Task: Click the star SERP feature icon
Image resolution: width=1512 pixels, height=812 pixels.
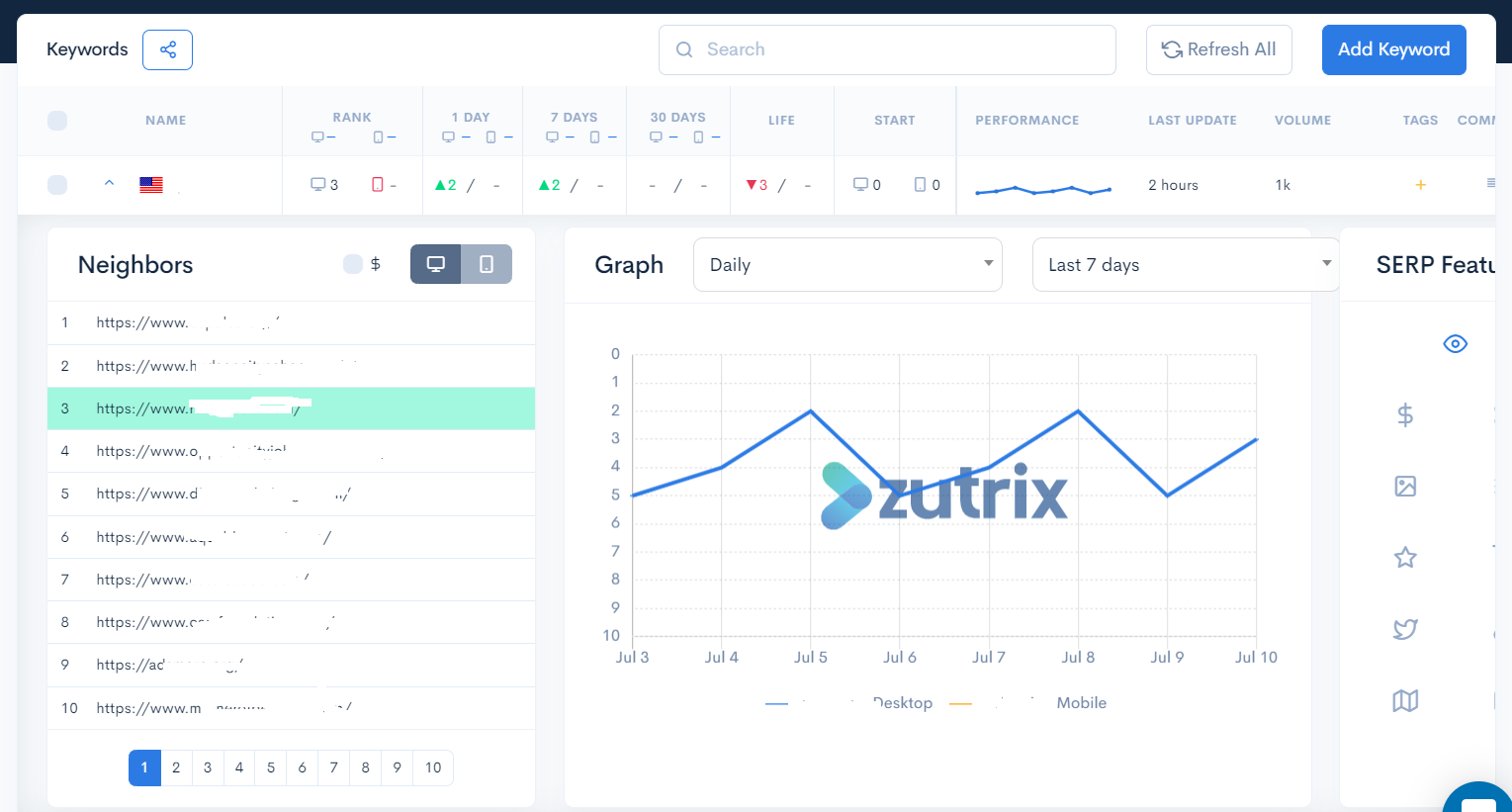Action: pyautogui.click(x=1405, y=558)
